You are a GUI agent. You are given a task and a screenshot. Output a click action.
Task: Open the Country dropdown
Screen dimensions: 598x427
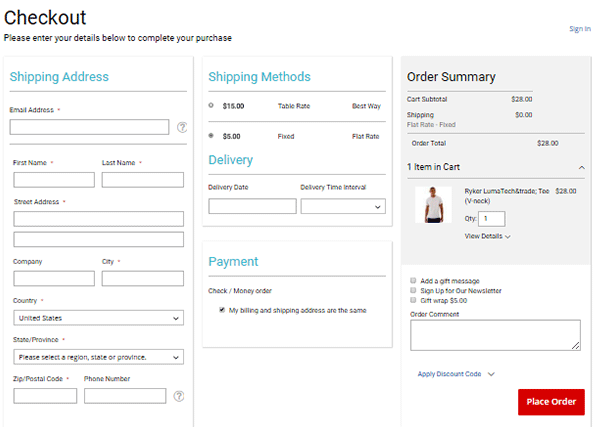pyautogui.click(x=98, y=318)
